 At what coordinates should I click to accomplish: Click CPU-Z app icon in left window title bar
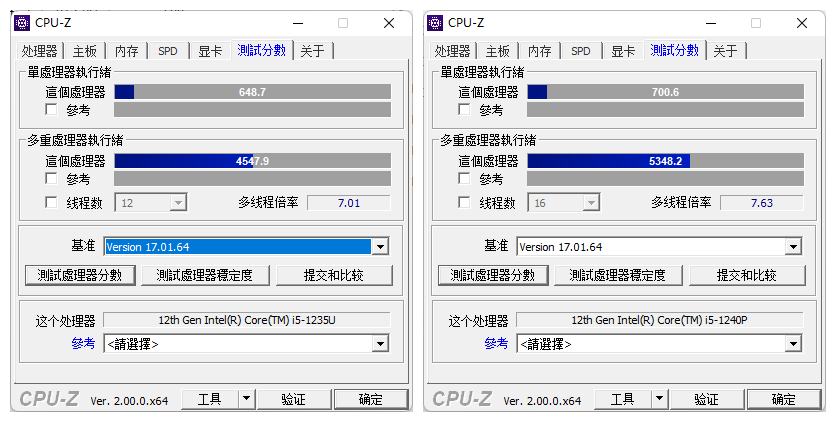coord(22,23)
